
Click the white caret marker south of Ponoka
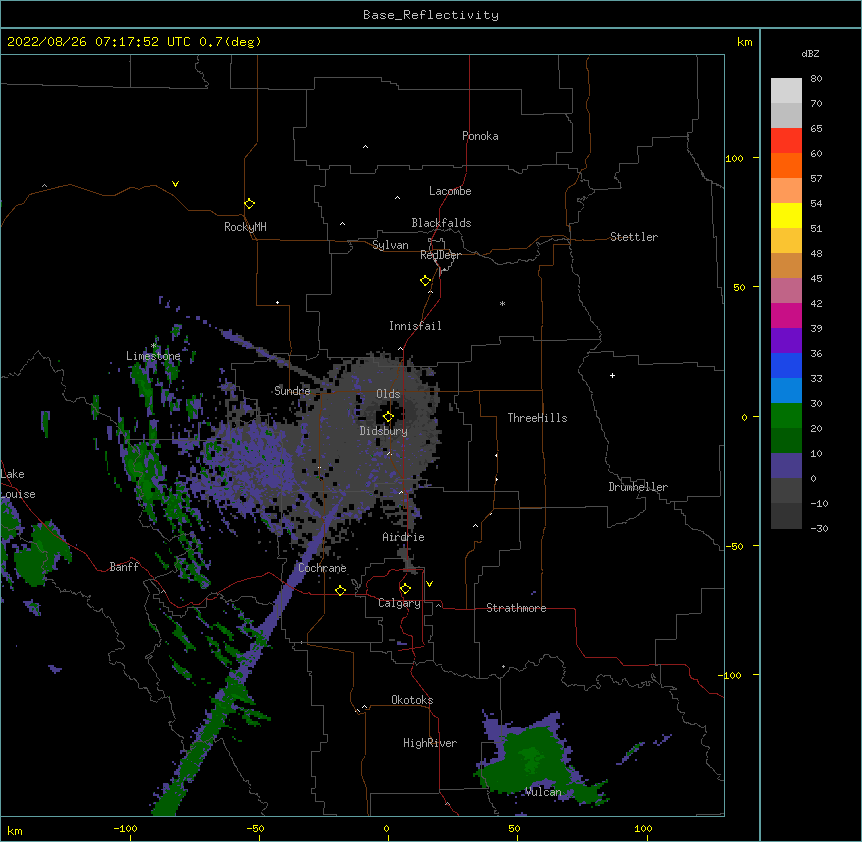[366, 147]
